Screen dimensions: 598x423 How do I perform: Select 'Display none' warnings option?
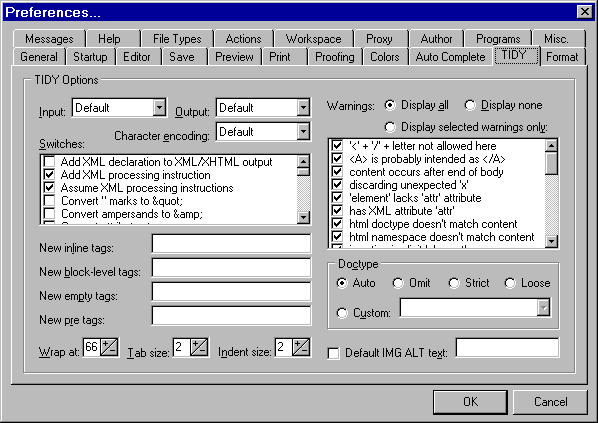(470, 105)
